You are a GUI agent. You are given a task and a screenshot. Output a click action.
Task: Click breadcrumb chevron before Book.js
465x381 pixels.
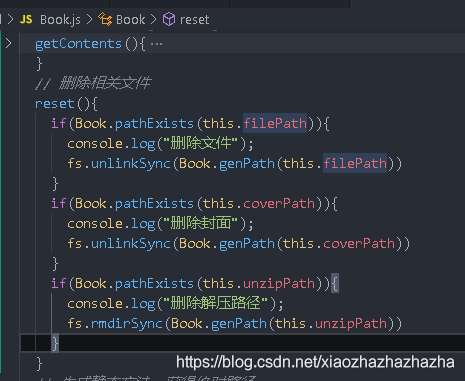[x=10, y=19]
